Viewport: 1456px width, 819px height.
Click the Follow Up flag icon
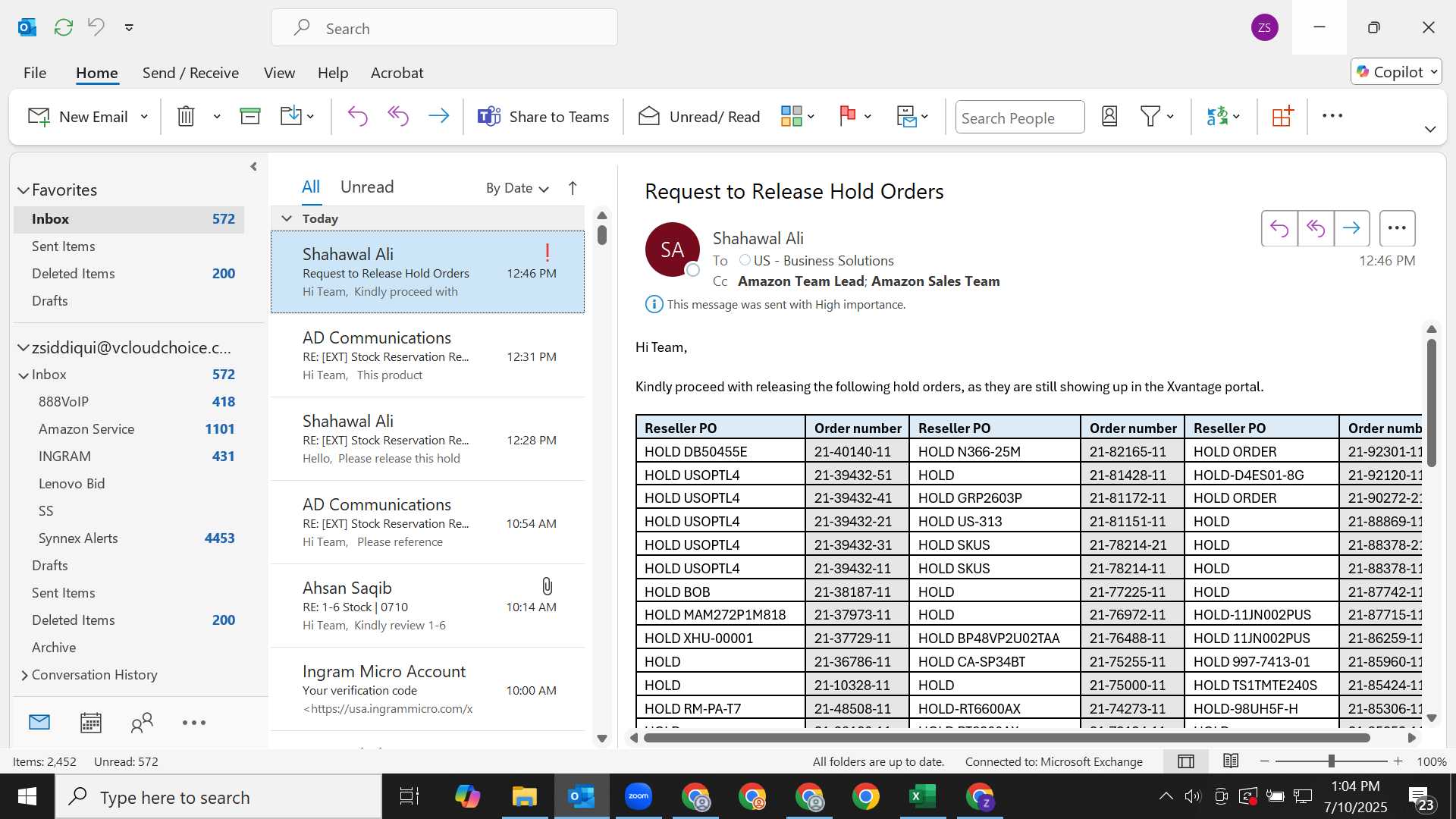coord(848,116)
